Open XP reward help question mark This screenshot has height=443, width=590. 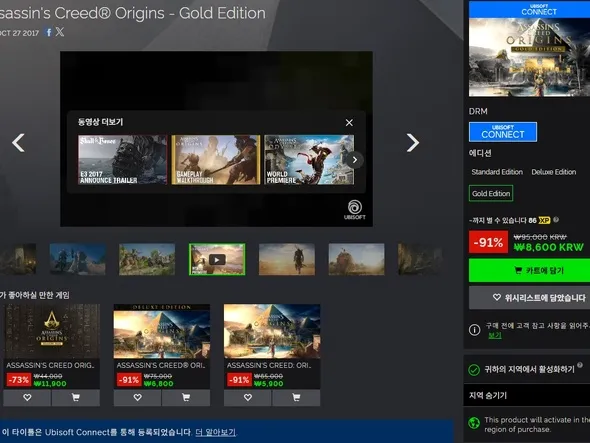556,219
